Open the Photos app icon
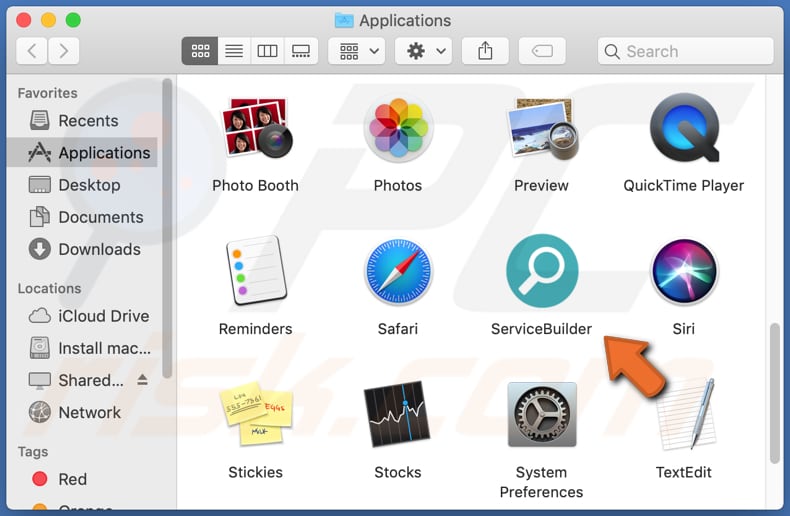Viewport: 790px width, 516px height. click(398, 127)
